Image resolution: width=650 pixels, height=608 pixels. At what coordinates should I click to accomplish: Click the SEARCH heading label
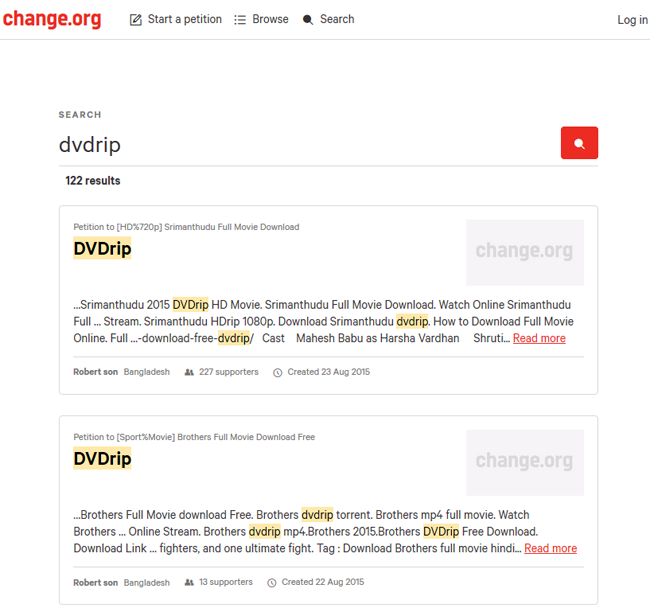80,115
